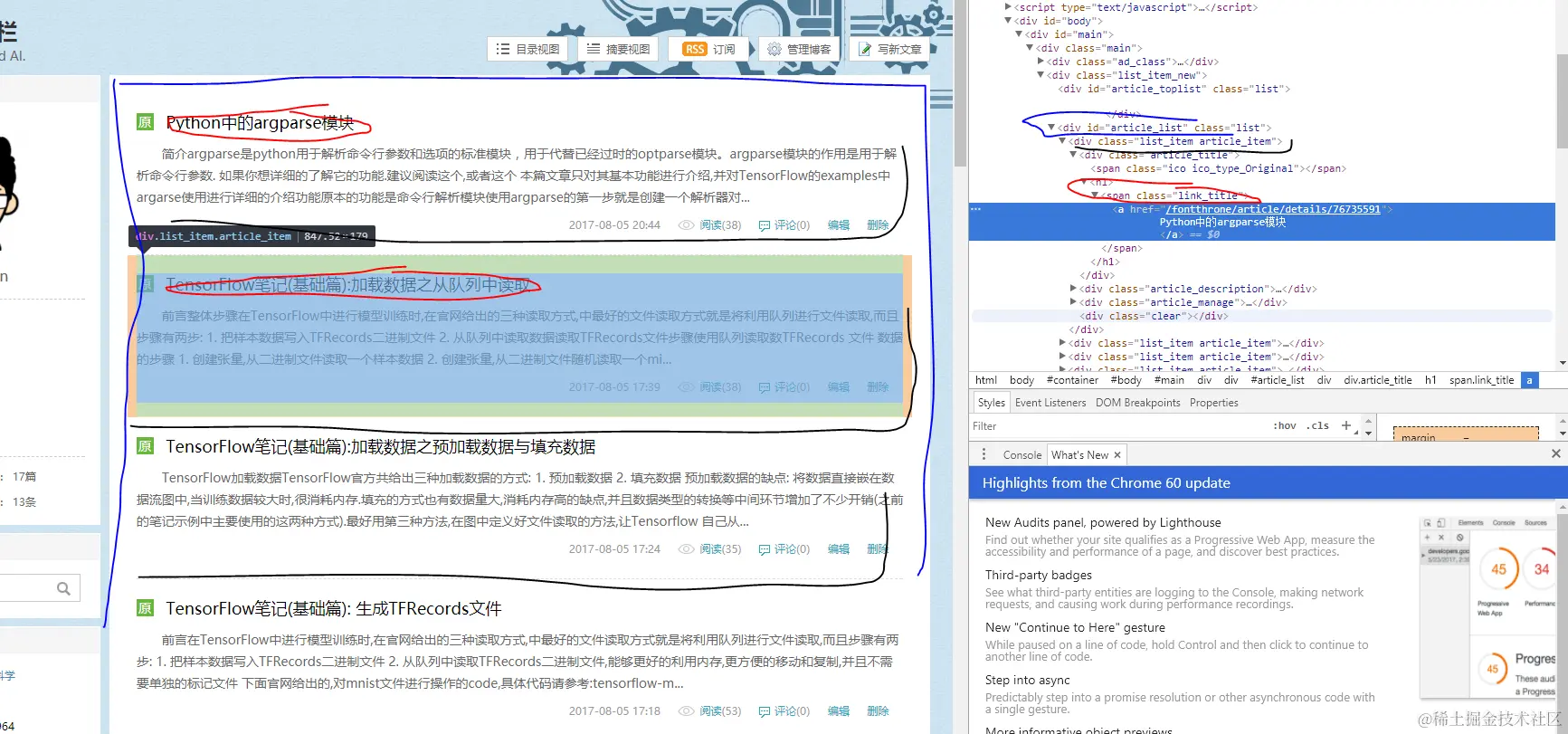Click the ellipsis on the selected DOM node row
Viewport: 1568px width, 734px height.
975,209
